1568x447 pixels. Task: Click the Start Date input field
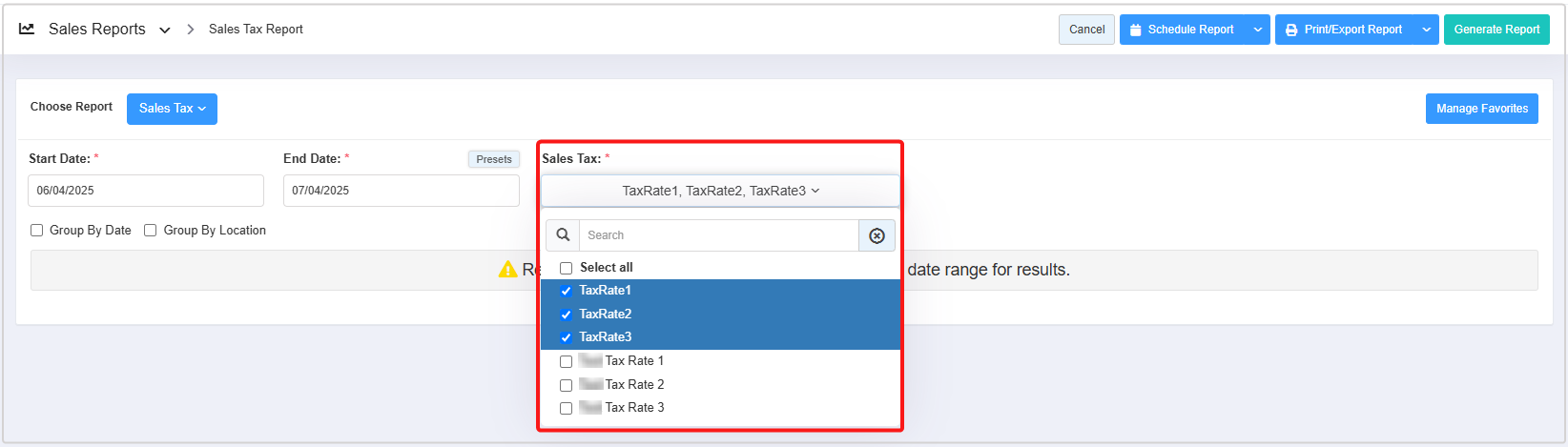146,191
